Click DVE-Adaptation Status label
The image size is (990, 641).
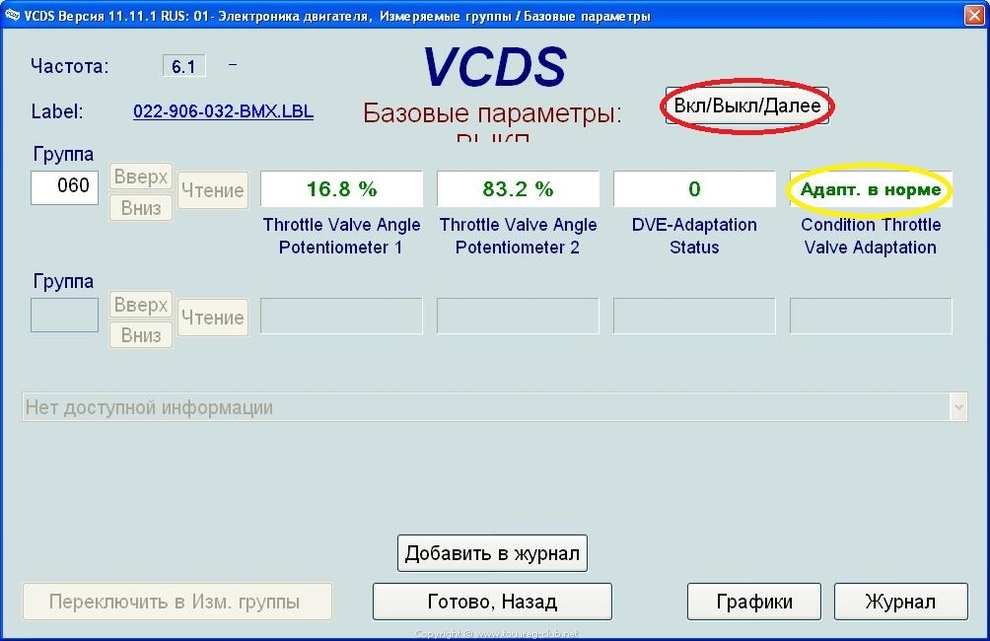(694, 236)
